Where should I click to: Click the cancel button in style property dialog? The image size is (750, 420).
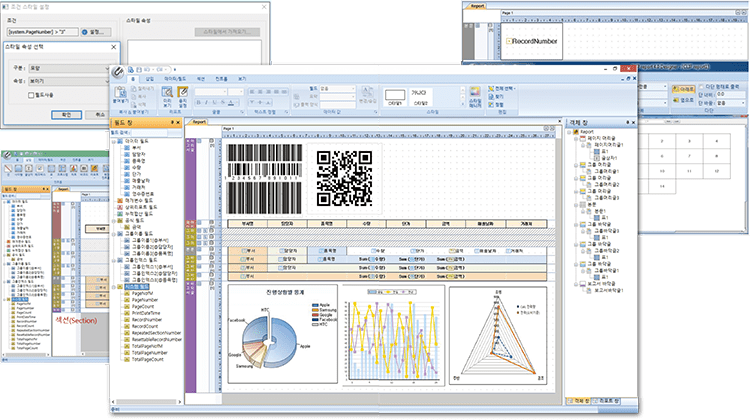click(100, 115)
